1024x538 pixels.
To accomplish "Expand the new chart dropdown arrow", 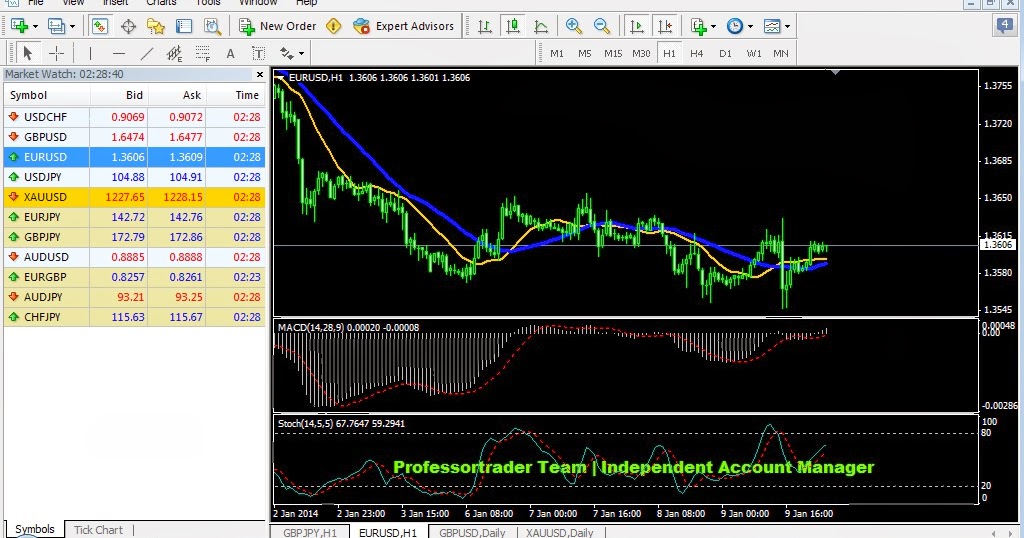I will [35, 27].
